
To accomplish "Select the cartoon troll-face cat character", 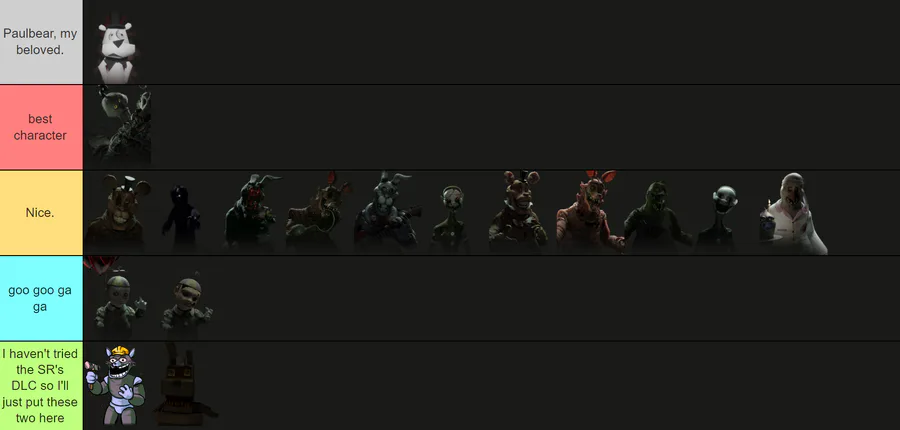I will [115, 385].
